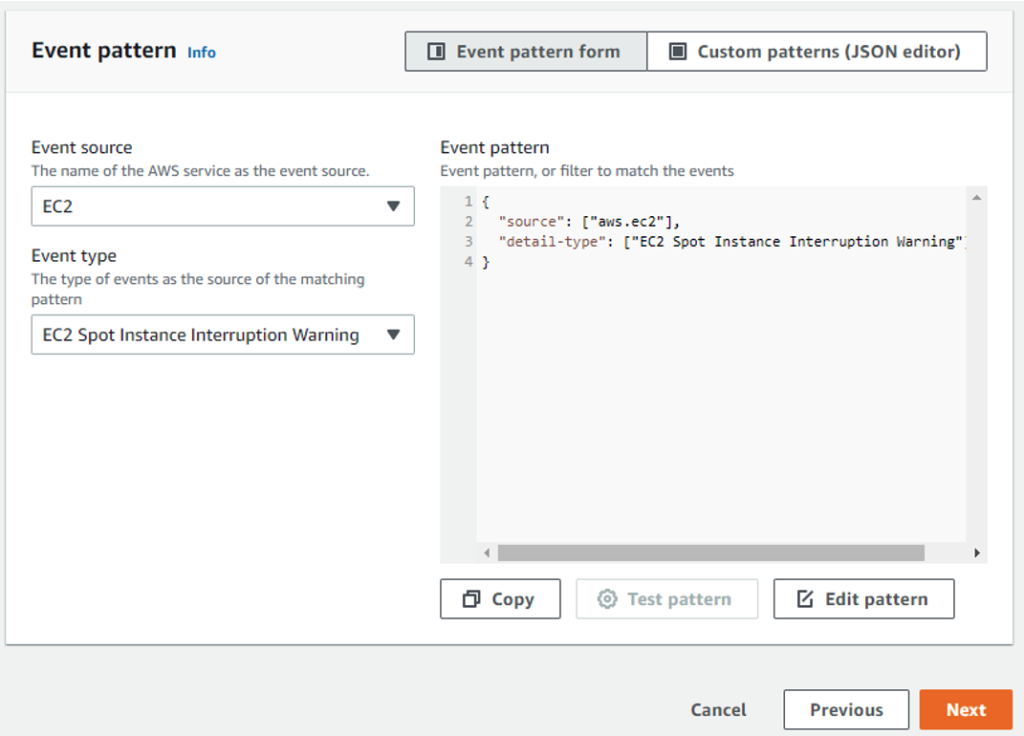
Task: Click the split-panel icon beside Event pattern form
Action: (435, 51)
